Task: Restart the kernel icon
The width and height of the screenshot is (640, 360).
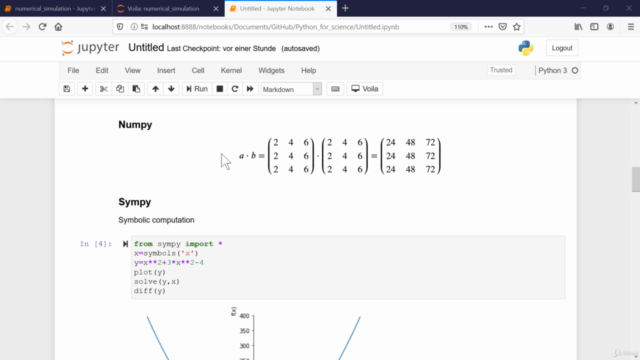Action: coord(235,89)
